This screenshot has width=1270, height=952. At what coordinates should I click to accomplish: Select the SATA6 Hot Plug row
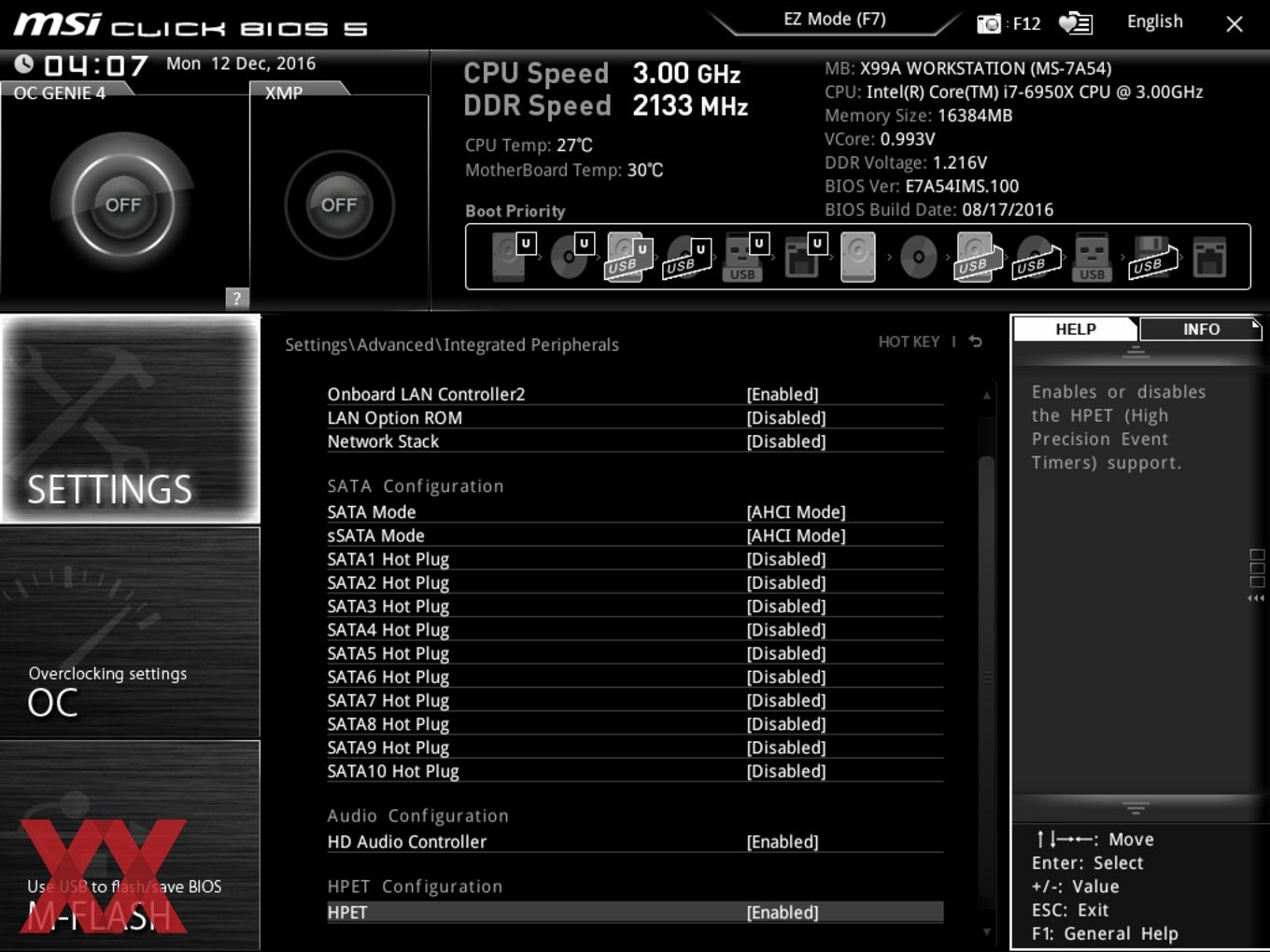tap(635, 677)
